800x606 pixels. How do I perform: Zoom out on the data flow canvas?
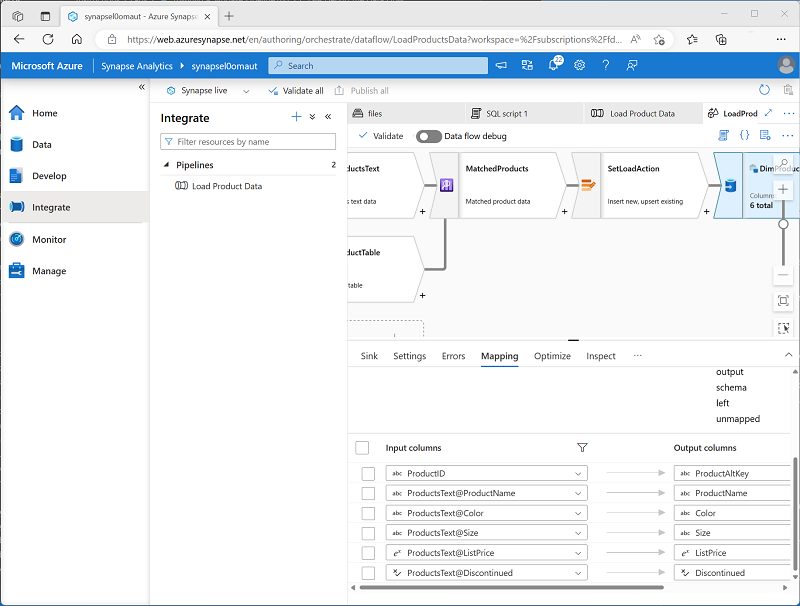783,275
